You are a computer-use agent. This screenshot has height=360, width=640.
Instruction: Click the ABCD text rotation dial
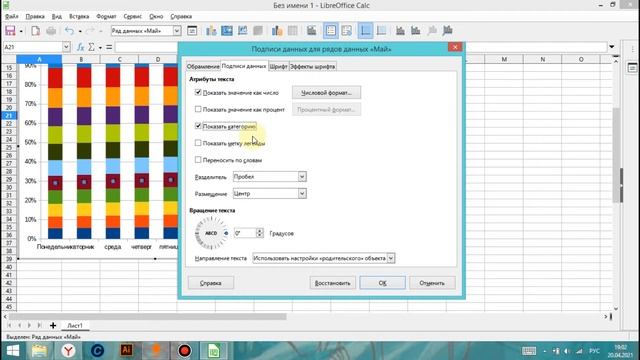211,233
